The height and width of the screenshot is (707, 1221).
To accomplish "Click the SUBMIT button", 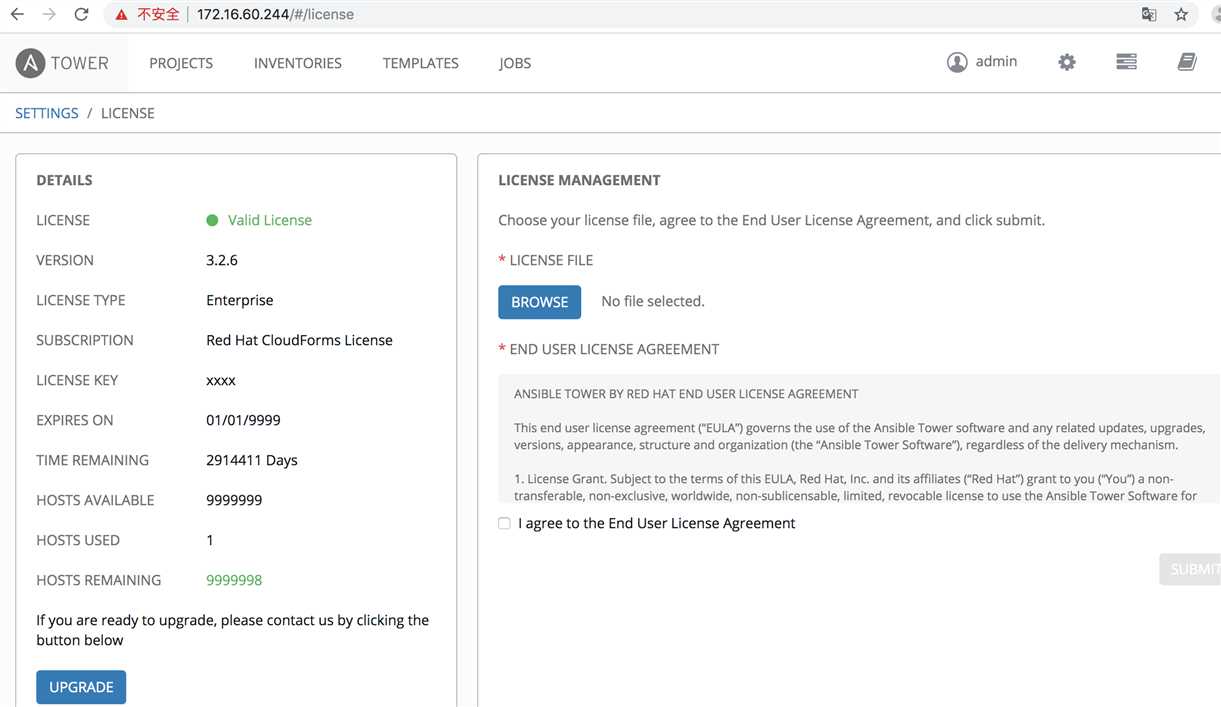I will [x=1190, y=569].
